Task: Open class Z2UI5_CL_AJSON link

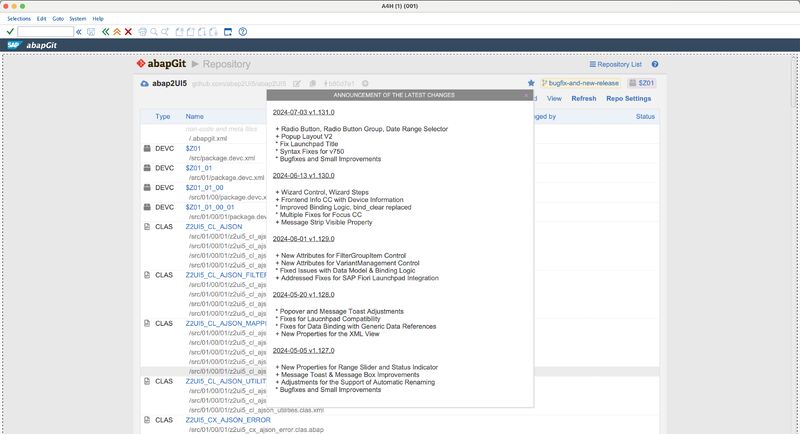Action: [x=214, y=226]
